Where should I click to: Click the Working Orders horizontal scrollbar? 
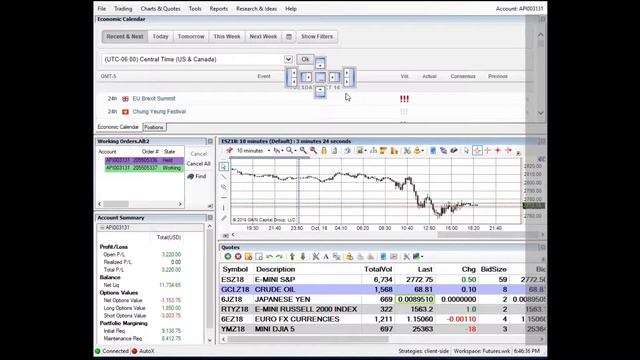[116, 204]
